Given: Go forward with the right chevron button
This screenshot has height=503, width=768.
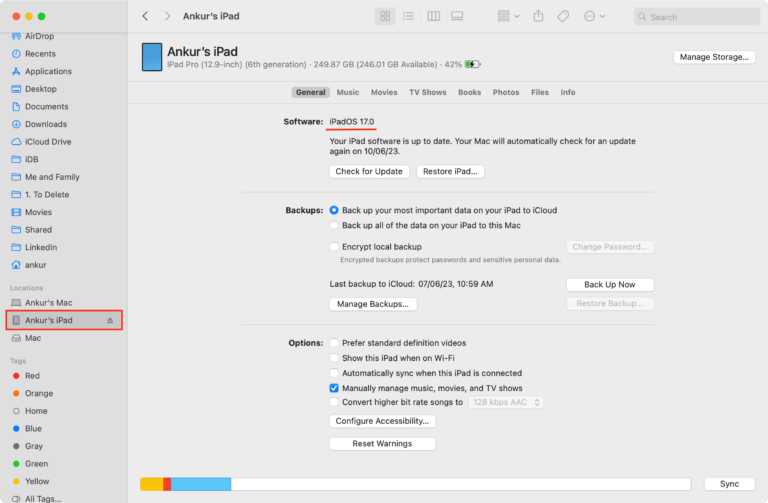Looking at the screenshot, I should tap(168, 16).
